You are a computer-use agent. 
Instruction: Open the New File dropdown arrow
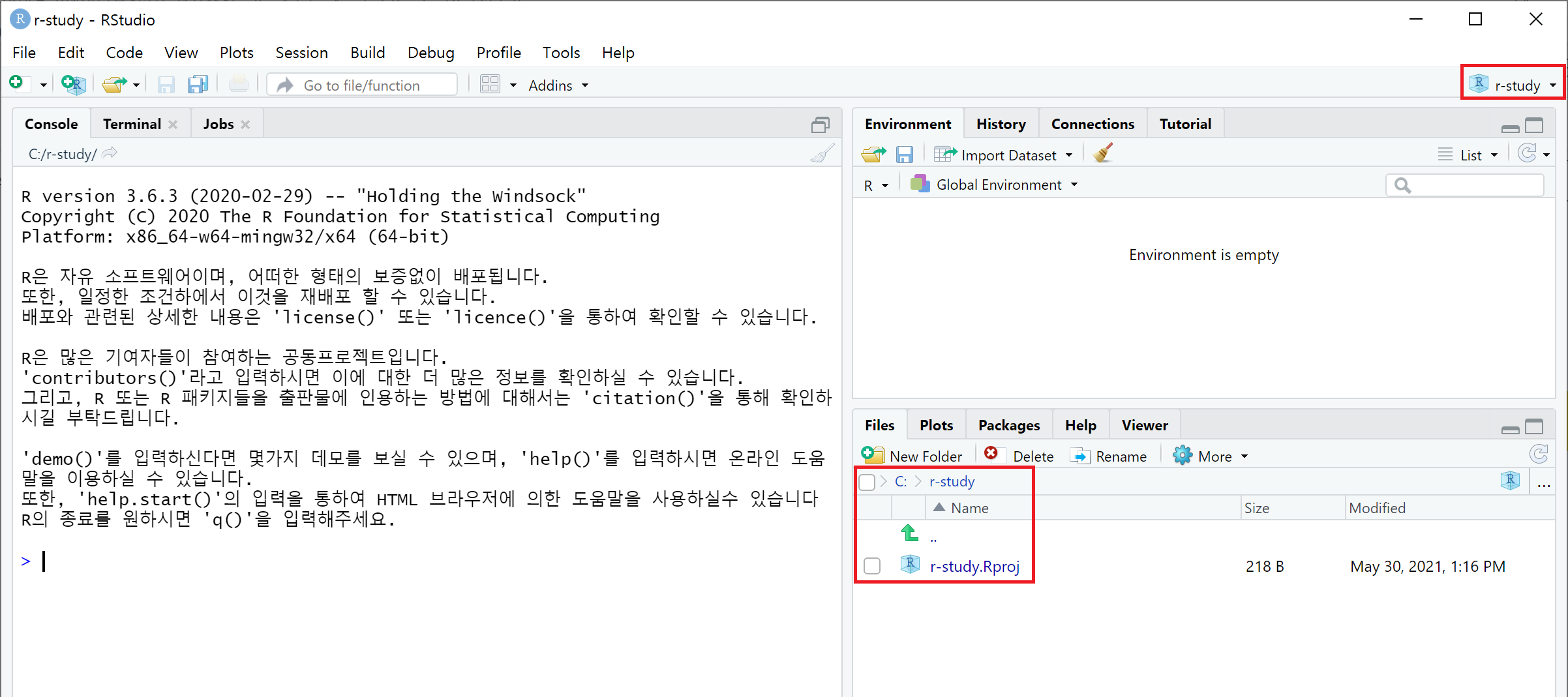point(43,85)
